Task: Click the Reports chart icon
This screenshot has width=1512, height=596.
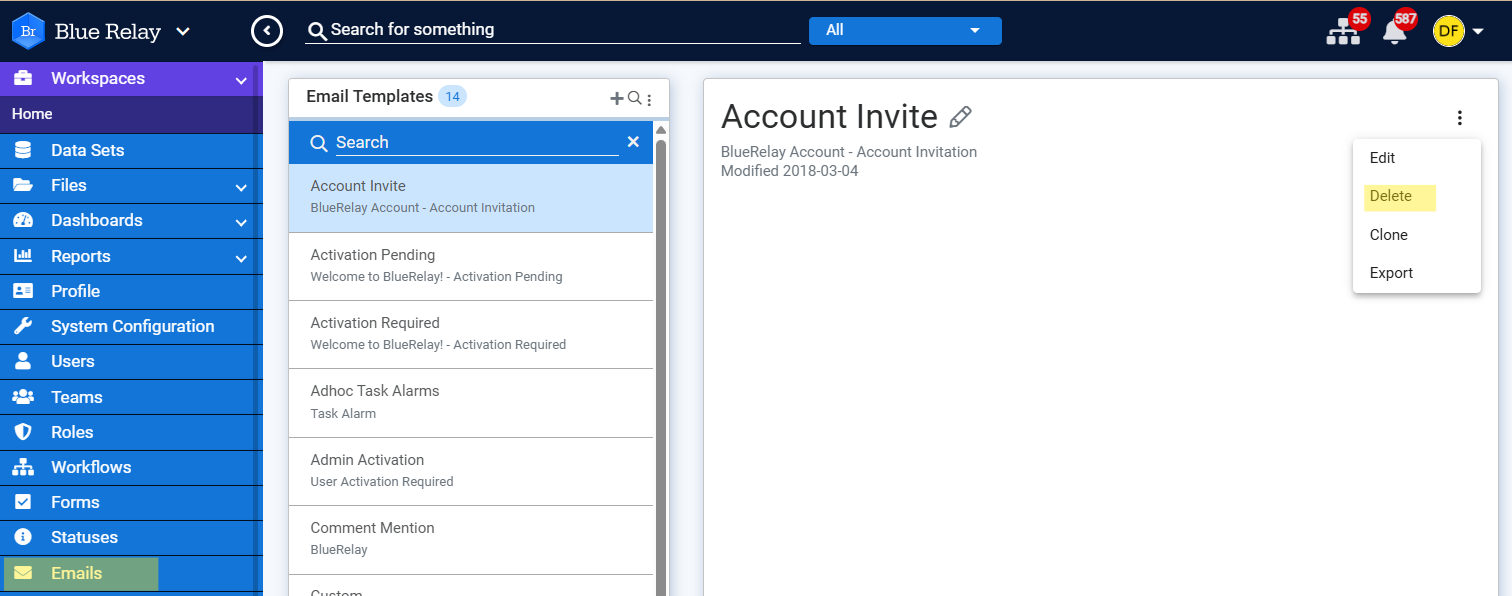Action: pos(23,256)
